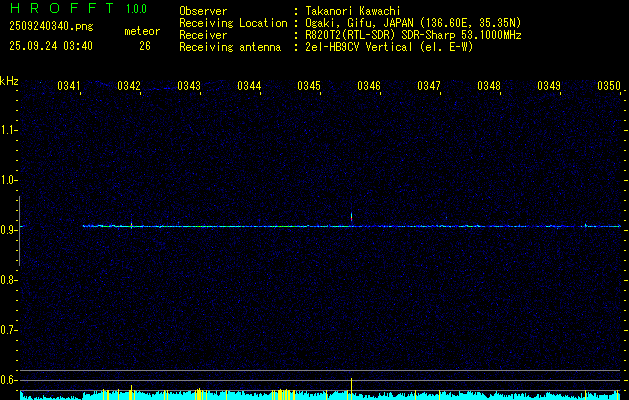The width and height of the screenshot is (629, 400).
Task: Select the 0349 time marker
Action: [x=549, y=86]
